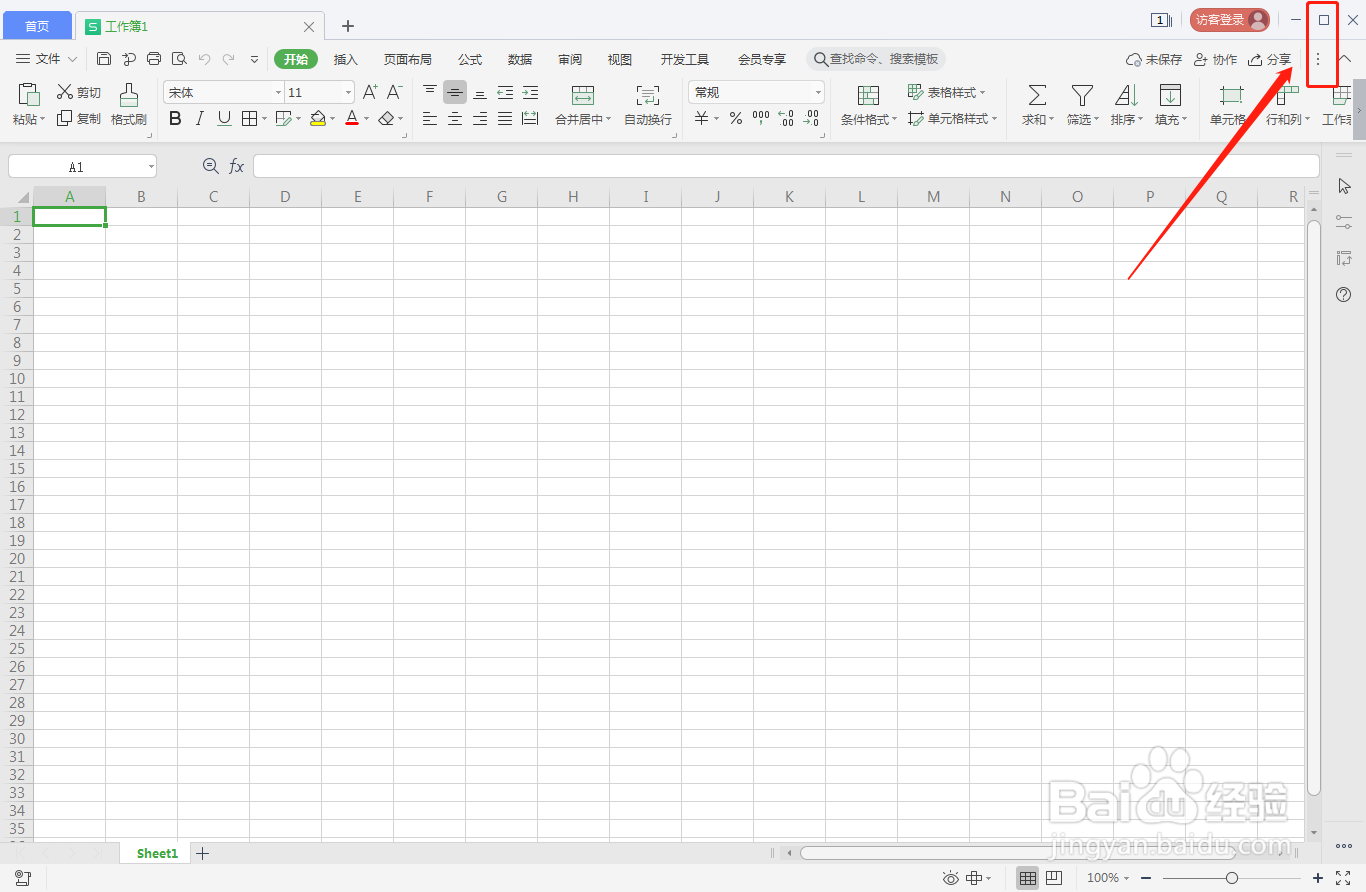The width and height of the screenshot is (1366, 892).
Task: Go to the 首页 (Home) tab
Action: pos(37,26)
